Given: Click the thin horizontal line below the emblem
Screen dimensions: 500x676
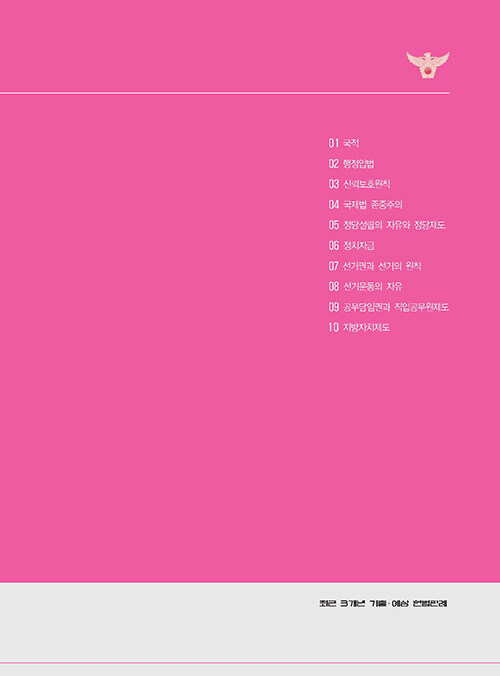Looking at the screenshot, I should [225, 93].
